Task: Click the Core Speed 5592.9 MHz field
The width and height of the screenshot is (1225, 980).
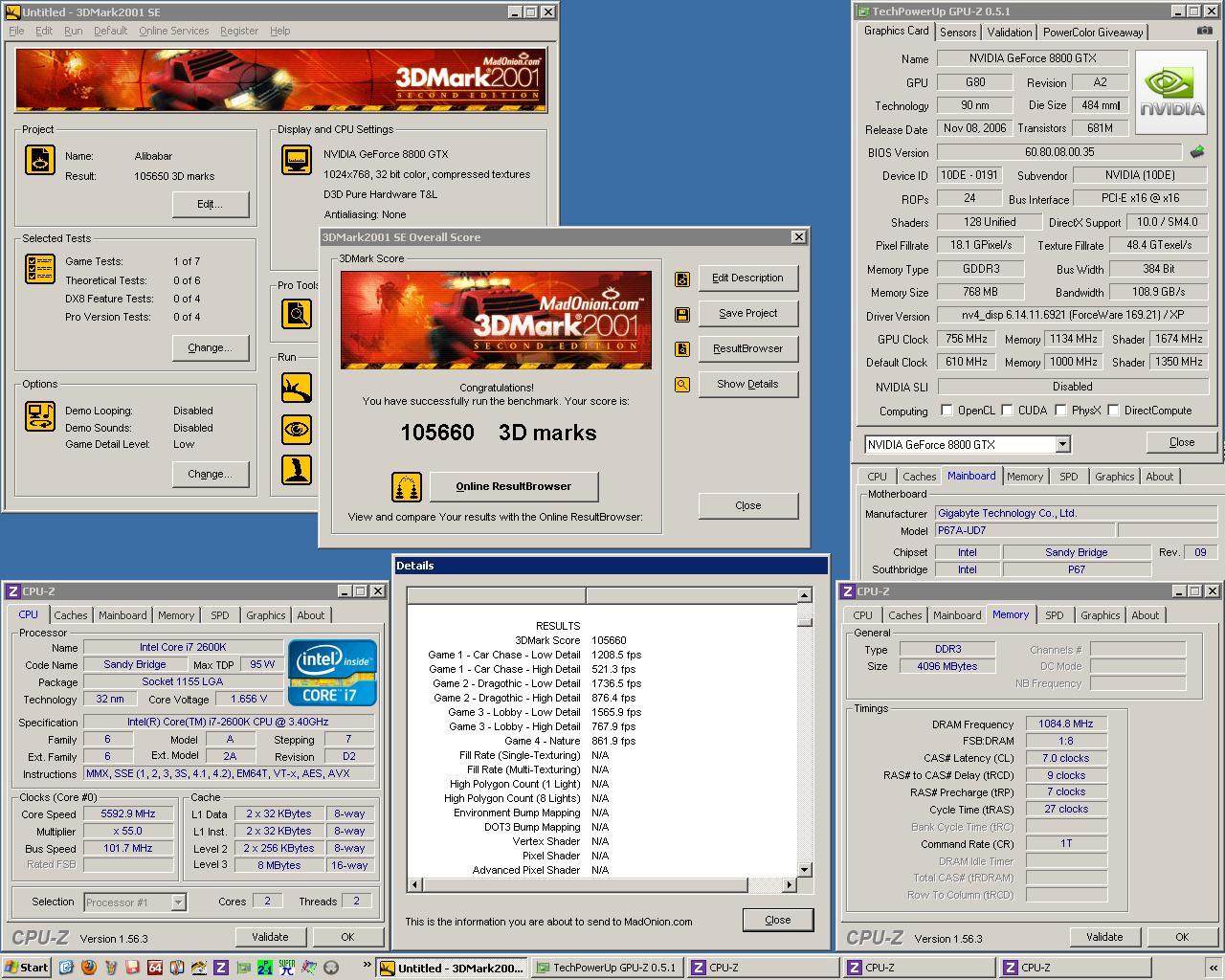Action: click(x=127, y=813)
